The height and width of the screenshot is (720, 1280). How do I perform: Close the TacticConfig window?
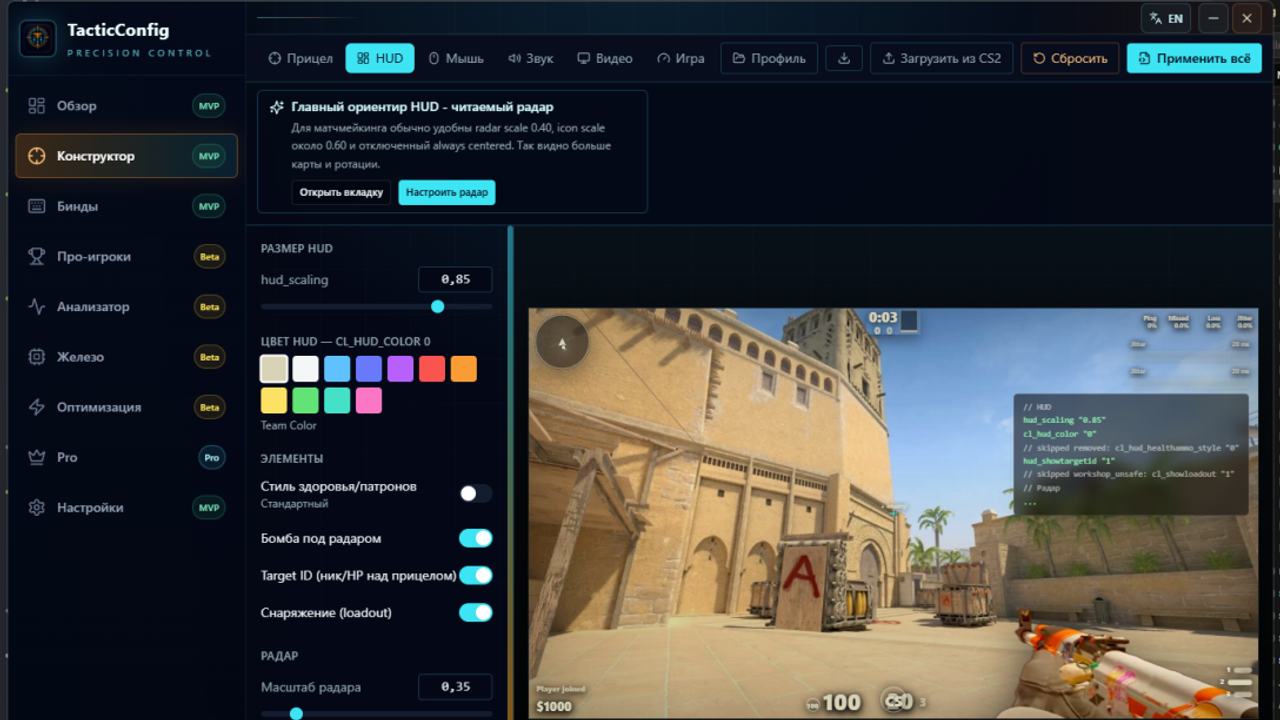[x=1247, y=18]
